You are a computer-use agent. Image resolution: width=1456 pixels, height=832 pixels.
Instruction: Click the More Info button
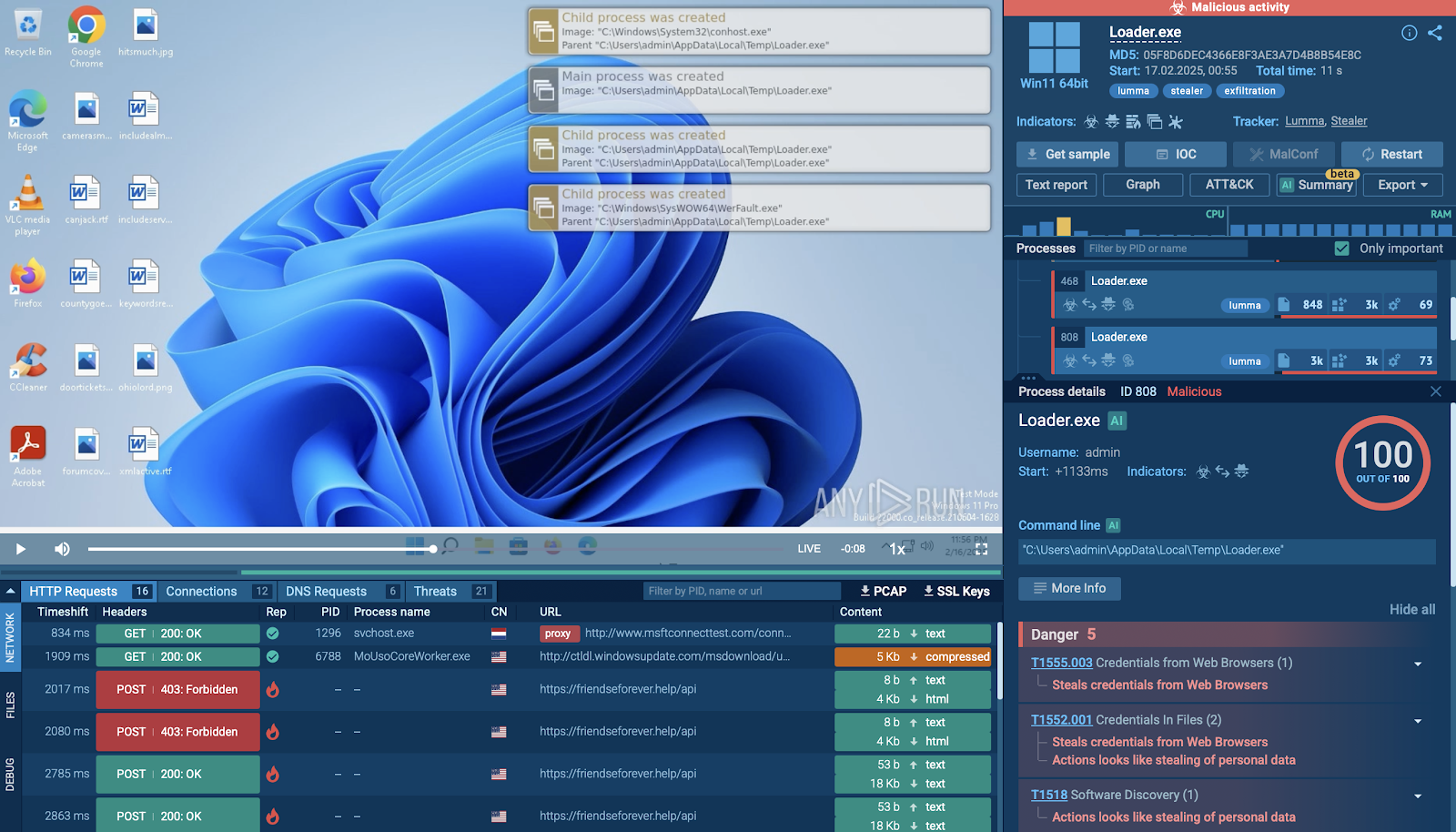click(x=1069, y=588)
